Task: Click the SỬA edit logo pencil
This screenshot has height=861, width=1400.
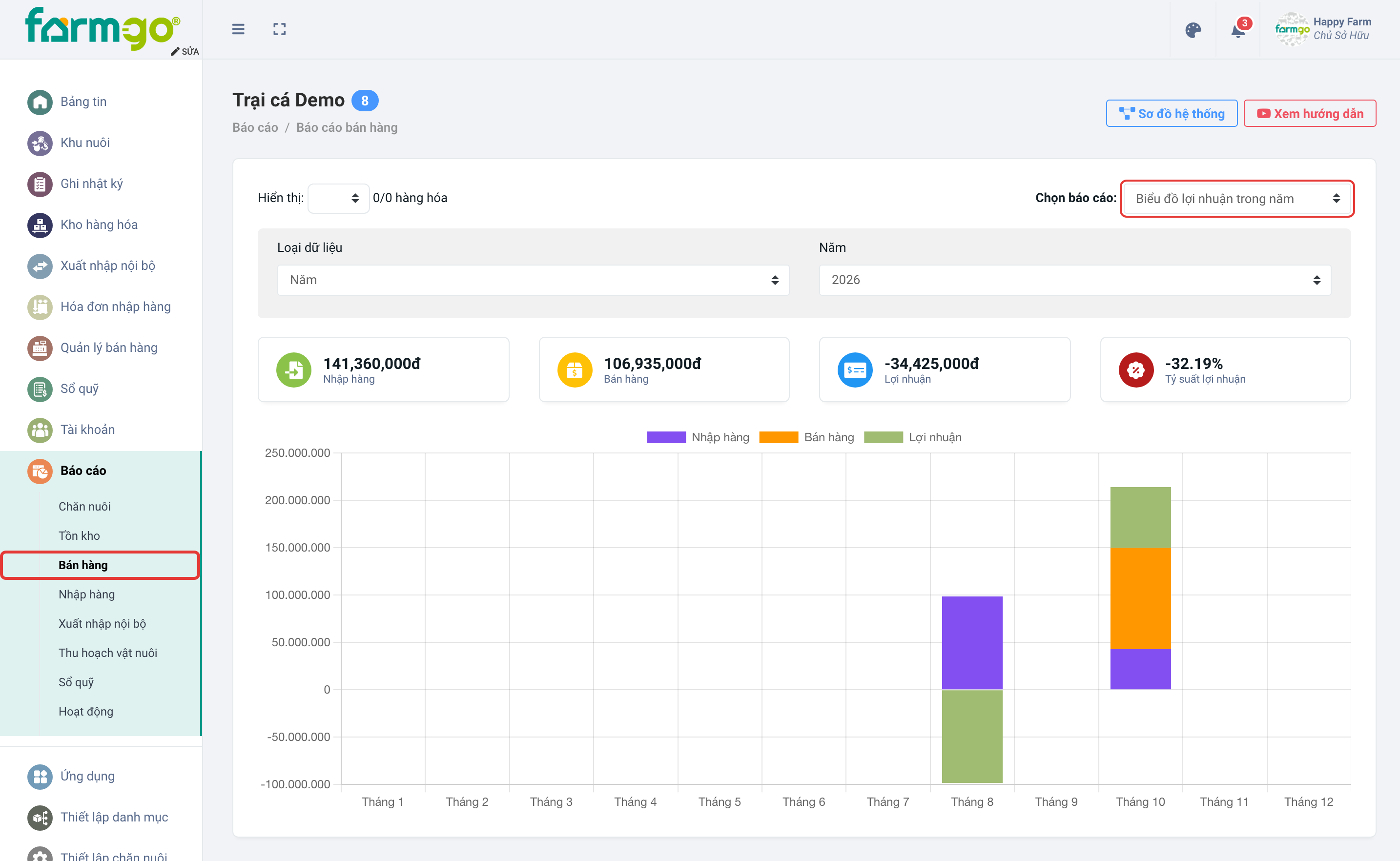Action: click(185, 51)
